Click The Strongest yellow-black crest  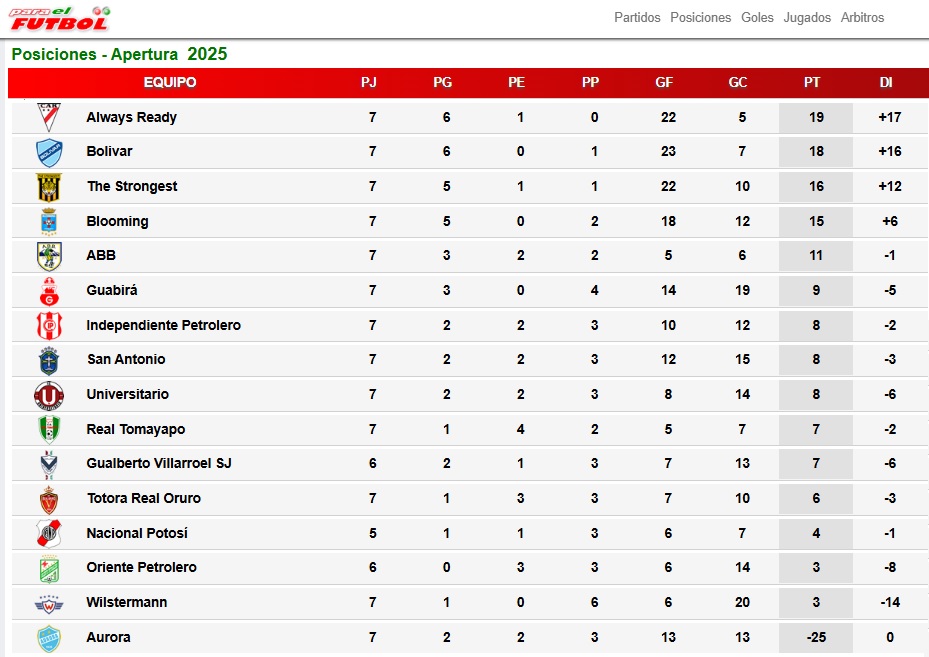[x=49, y=187]
